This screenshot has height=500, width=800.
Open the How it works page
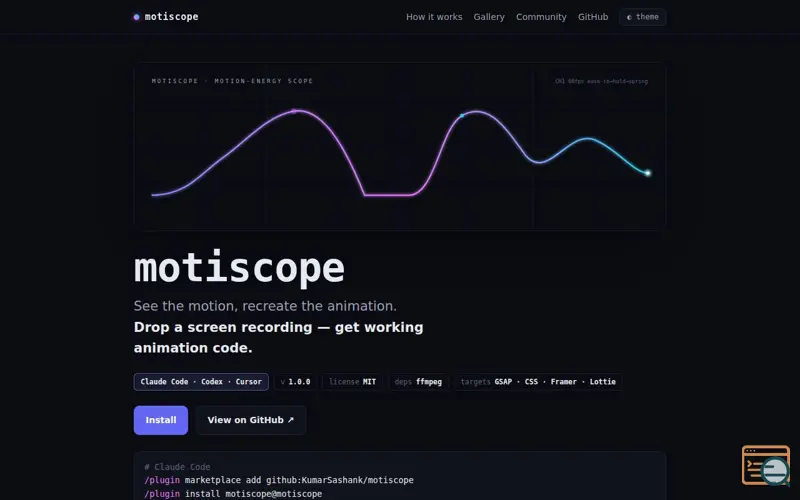pyautogui.click(x=434, y=17)
